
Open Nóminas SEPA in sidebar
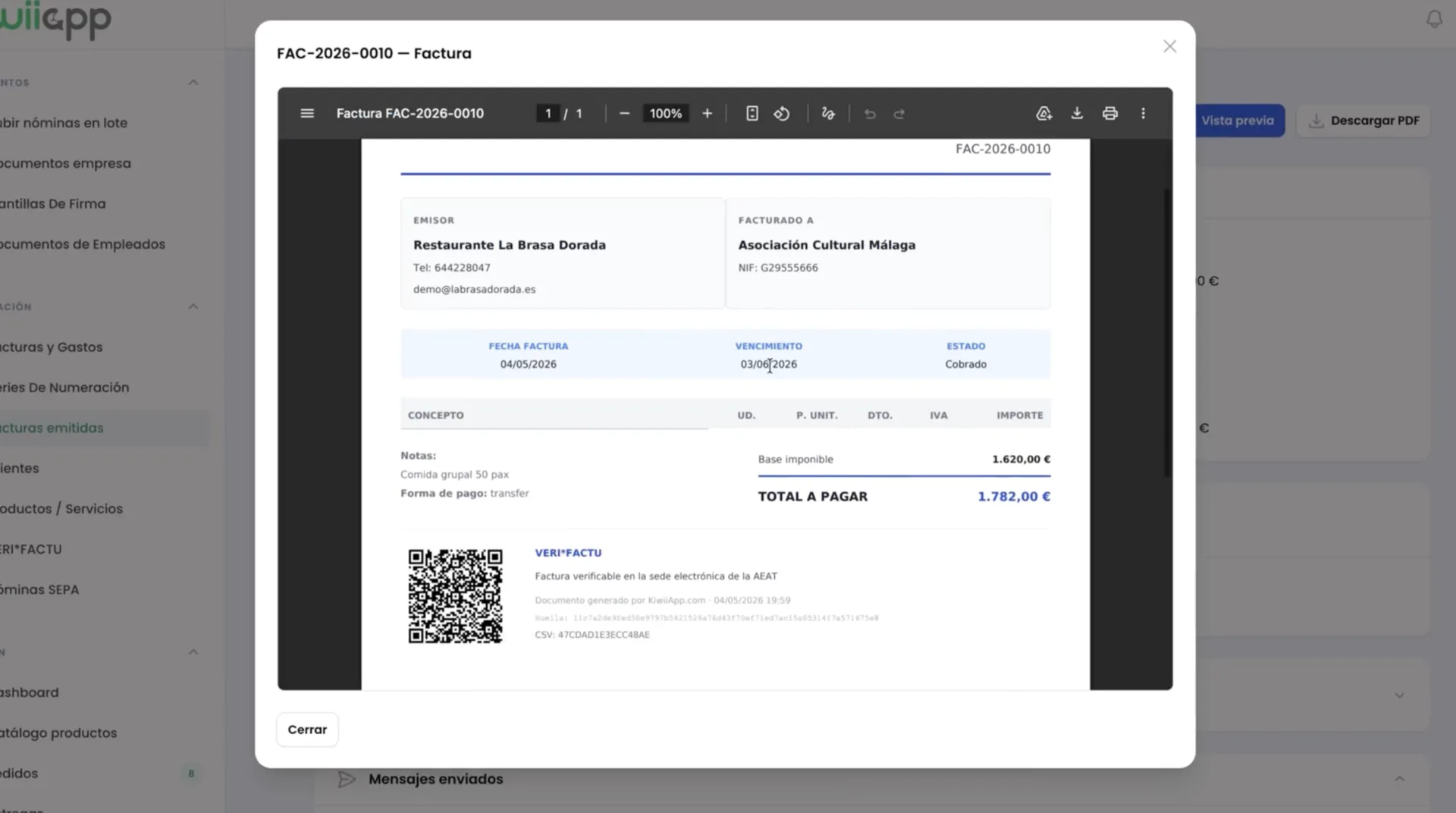click(39, 589)
